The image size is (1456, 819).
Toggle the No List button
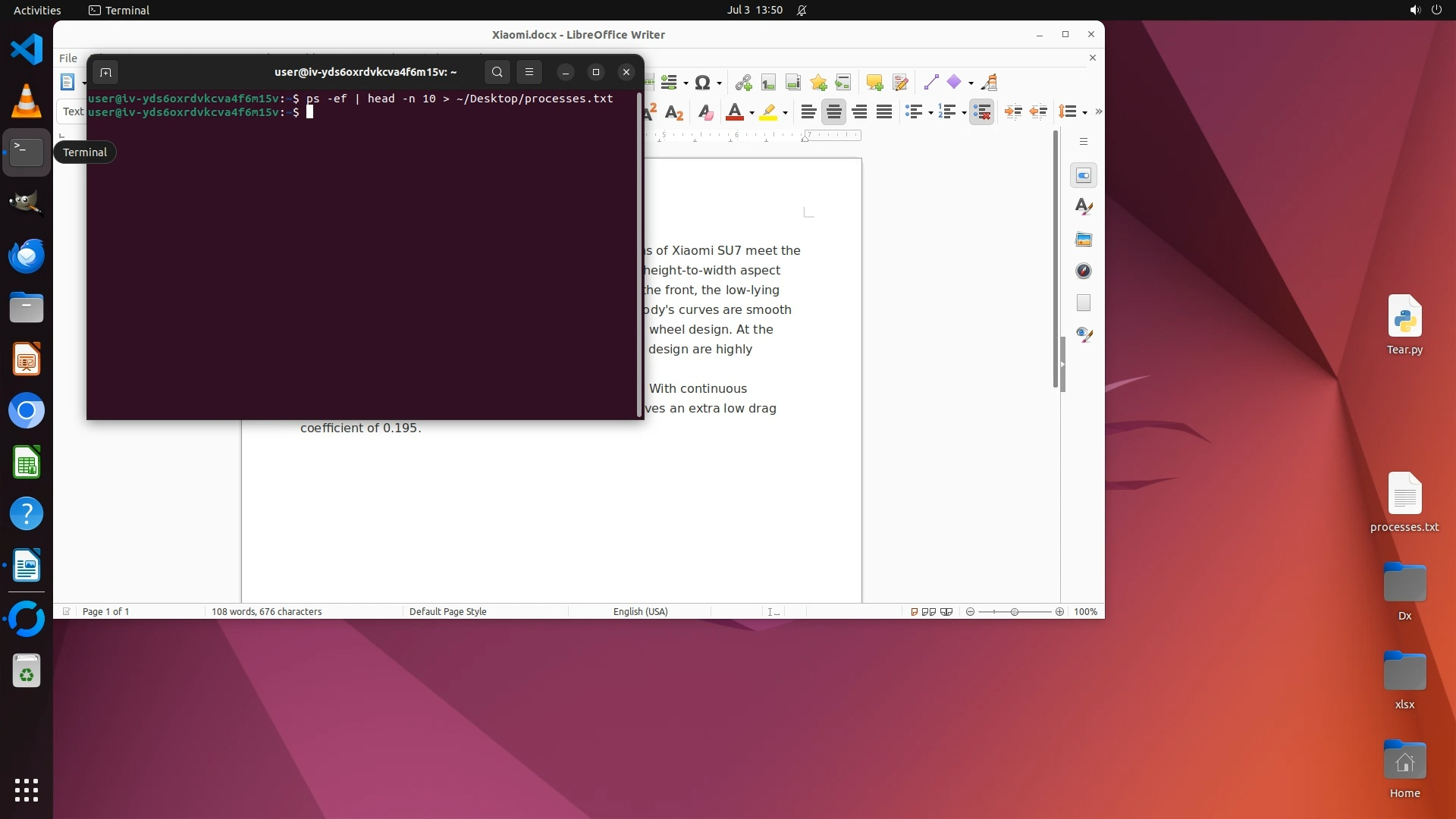pyautogui.click(x=981, y=112)
